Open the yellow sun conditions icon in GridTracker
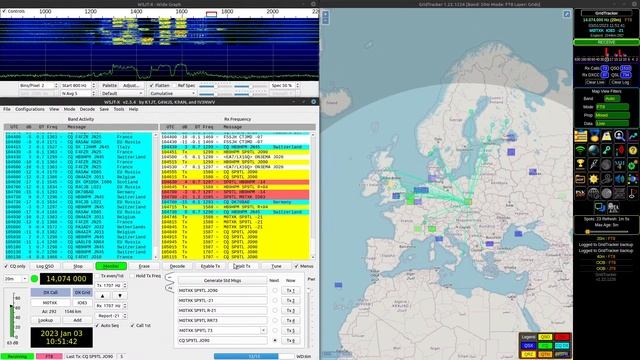 click(593, 179)
